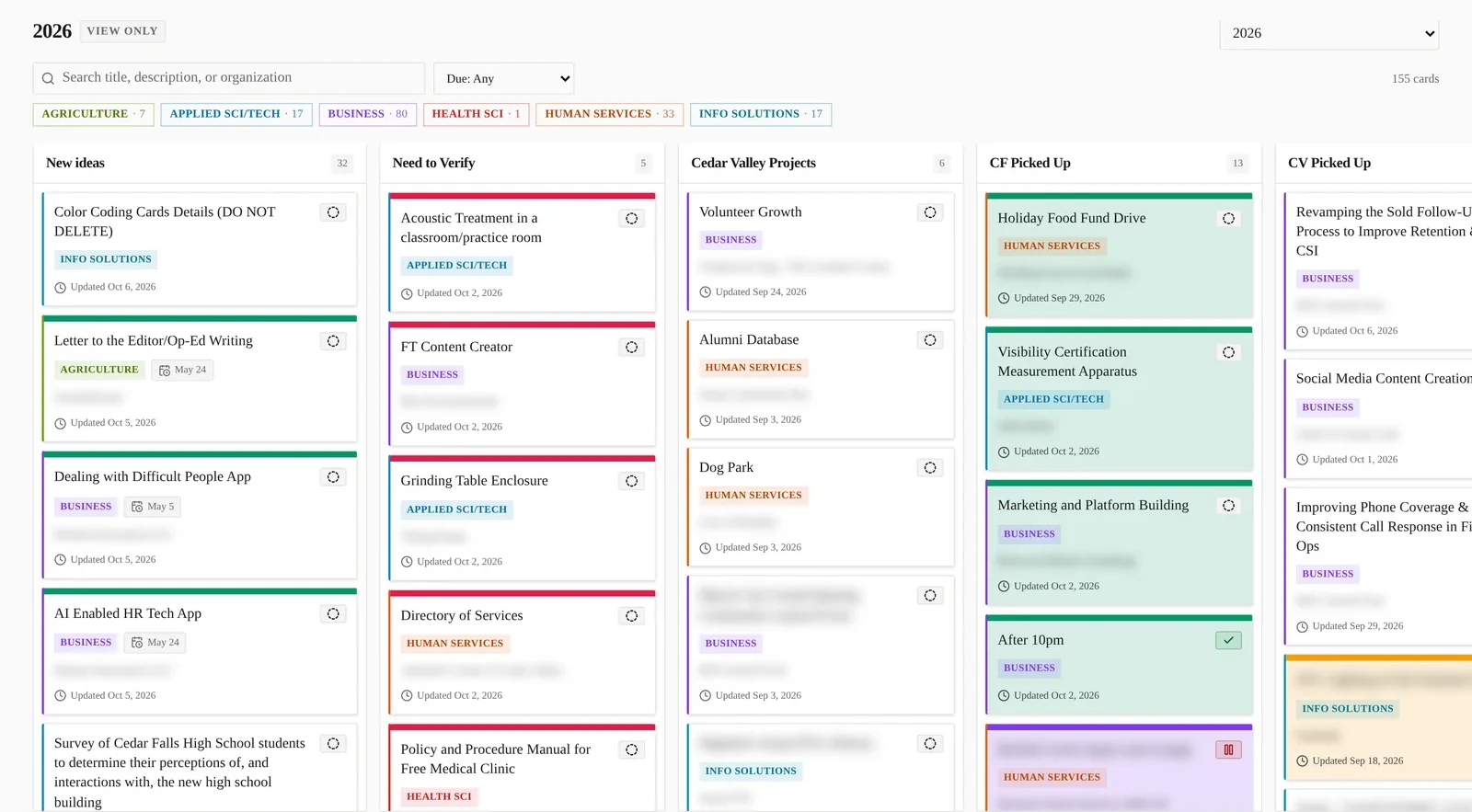The width and height of the screenshot is (1472, 812).
Task: Click status icon on Color Coding Cards Details card
Action: pos(333,212)
